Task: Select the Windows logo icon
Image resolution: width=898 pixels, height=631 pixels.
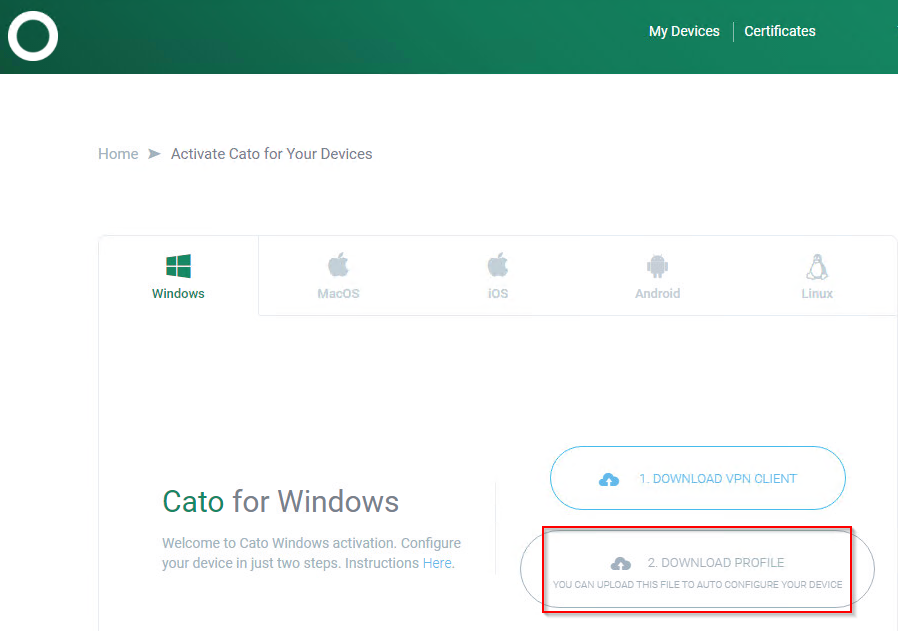Action: click(178, 262)
